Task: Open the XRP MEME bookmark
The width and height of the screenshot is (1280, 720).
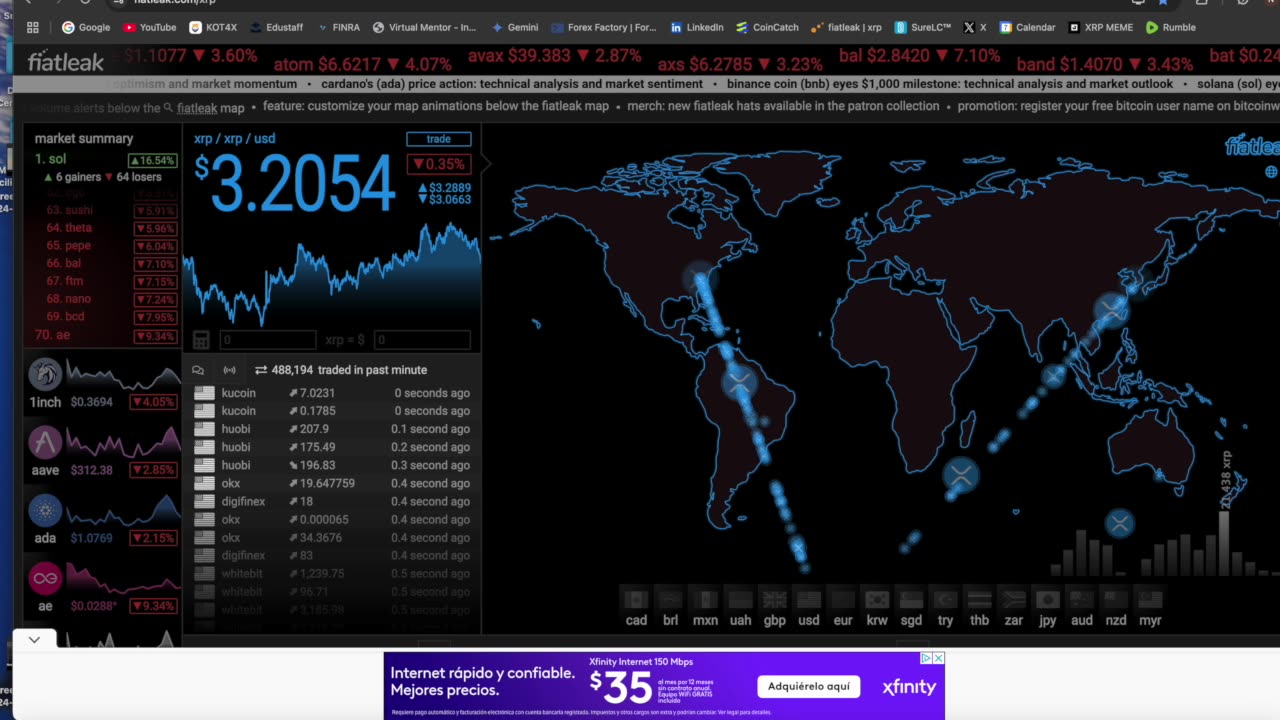Action: [1099, 27]
